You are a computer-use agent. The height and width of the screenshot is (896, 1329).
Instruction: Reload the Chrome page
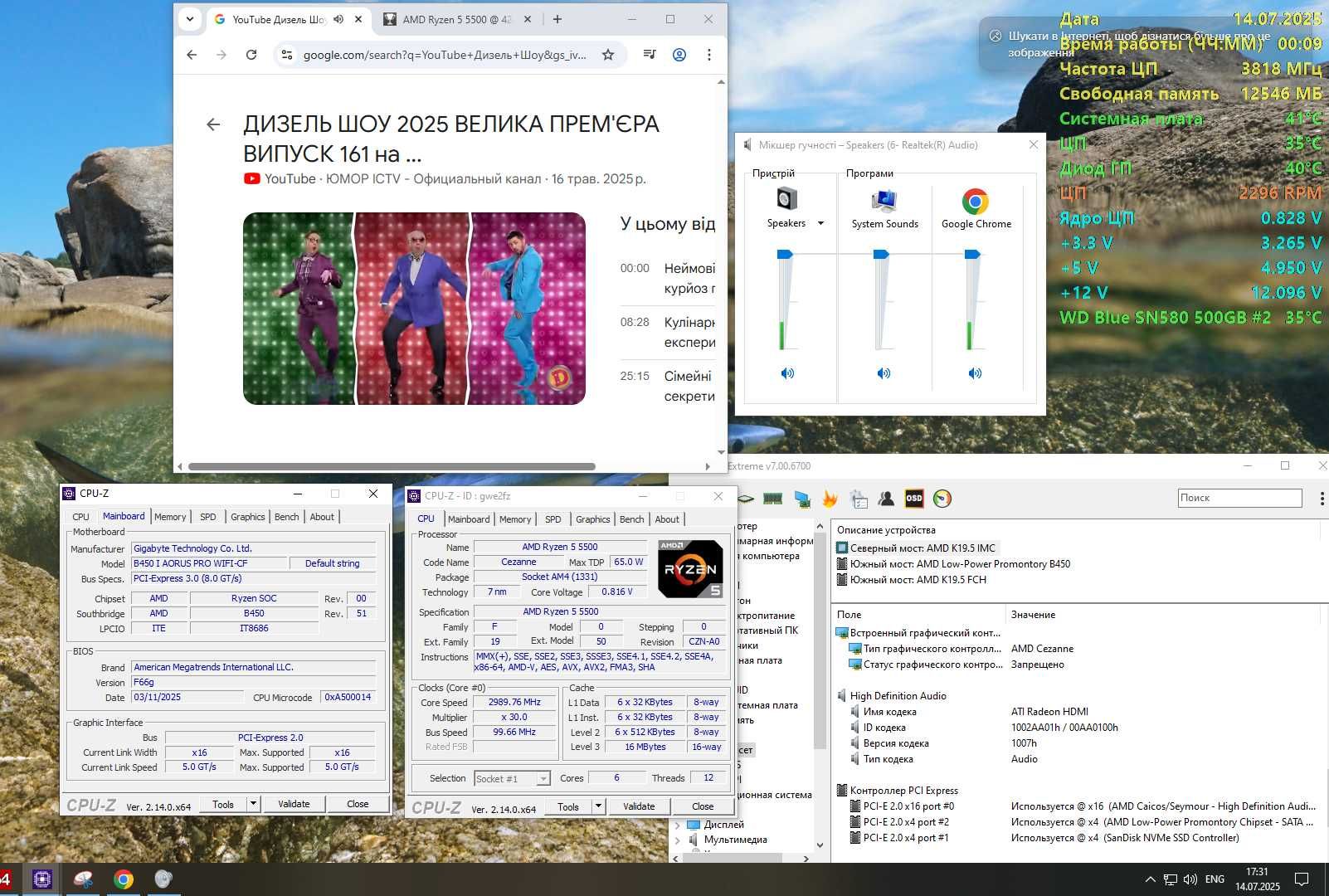(x=251, y=55)
